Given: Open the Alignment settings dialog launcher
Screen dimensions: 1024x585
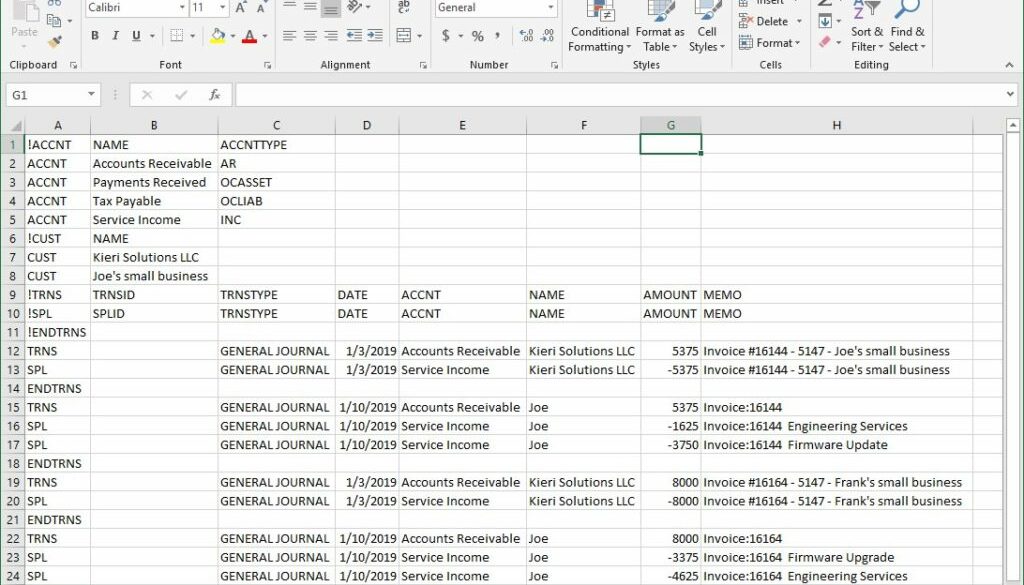Looking at the screenshot, I should pos(423,65).
